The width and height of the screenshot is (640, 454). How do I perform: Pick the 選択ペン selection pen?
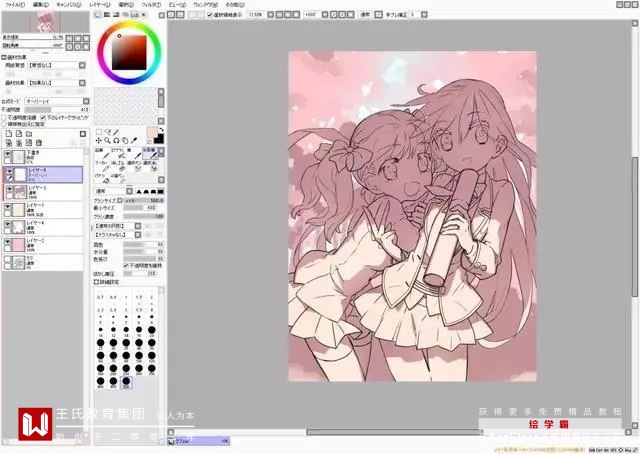[x=134, y=166]
